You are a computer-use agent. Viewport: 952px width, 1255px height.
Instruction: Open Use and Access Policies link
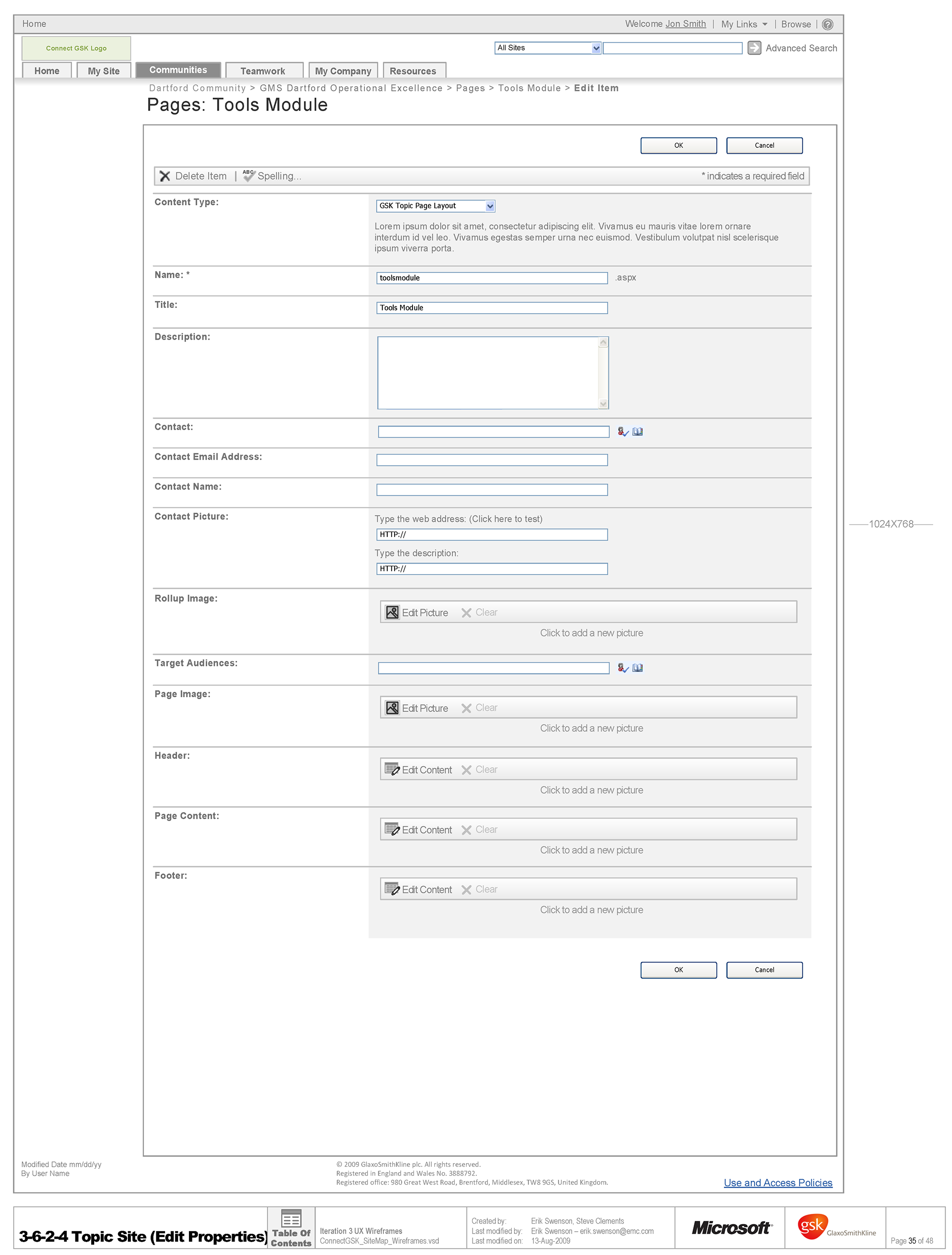pyautogui.click(x=777, y=1183)
